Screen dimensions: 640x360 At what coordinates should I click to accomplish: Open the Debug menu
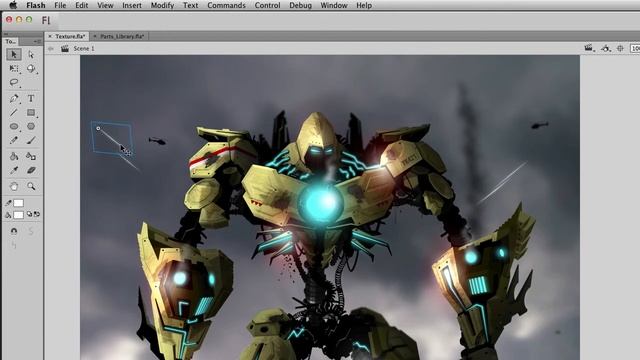[x=300, y=5]
